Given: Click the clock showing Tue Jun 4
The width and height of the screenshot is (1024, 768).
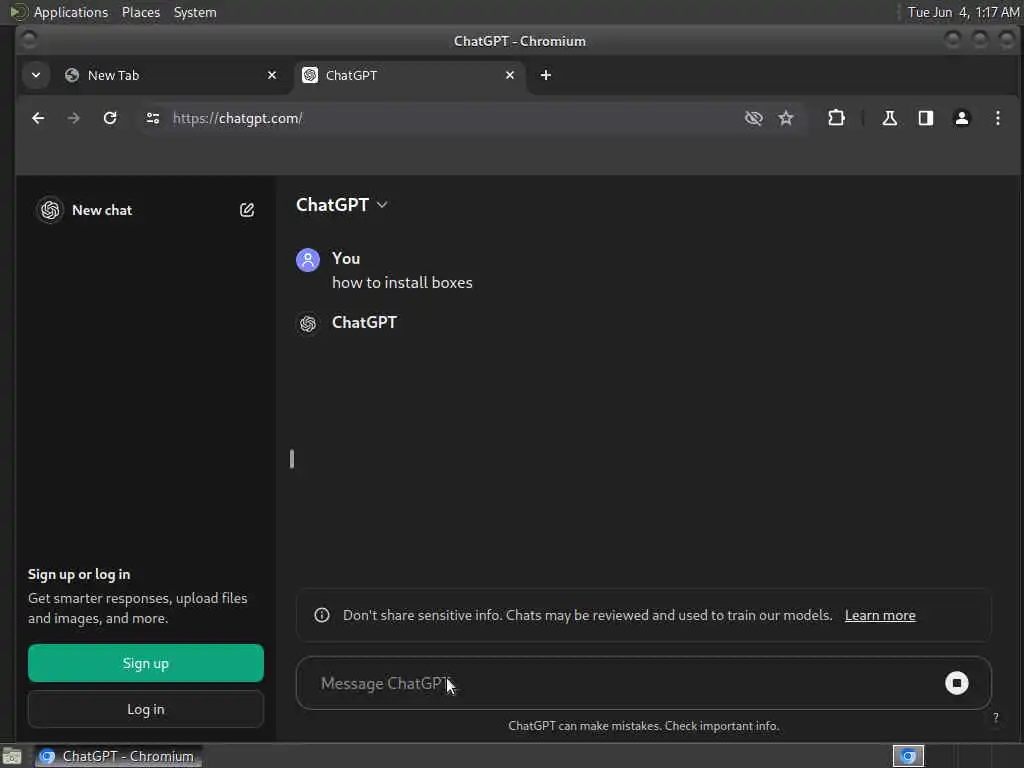Looking at the screenshot, I should click(963, 12).
